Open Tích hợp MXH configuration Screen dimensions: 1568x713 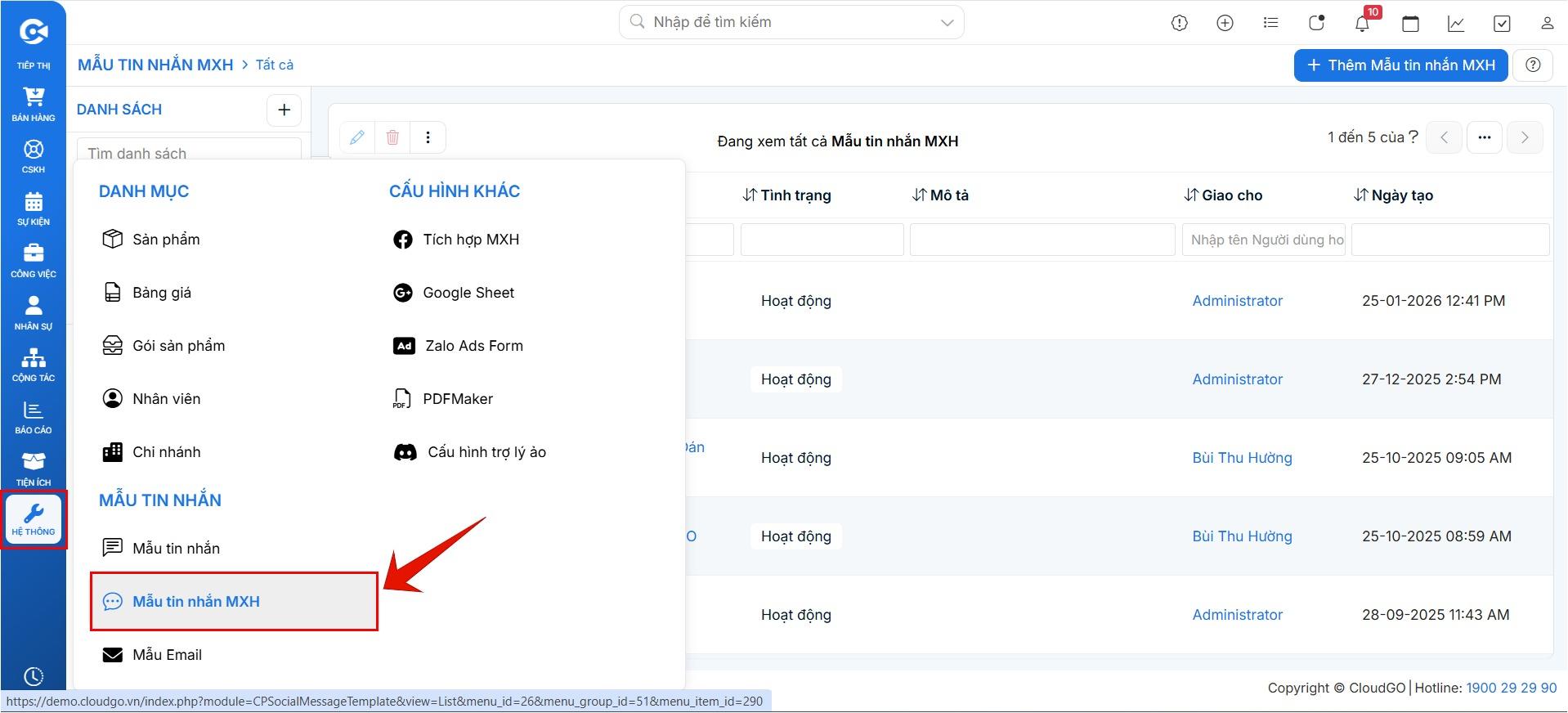pyautogui.click(x=456, y=240)
